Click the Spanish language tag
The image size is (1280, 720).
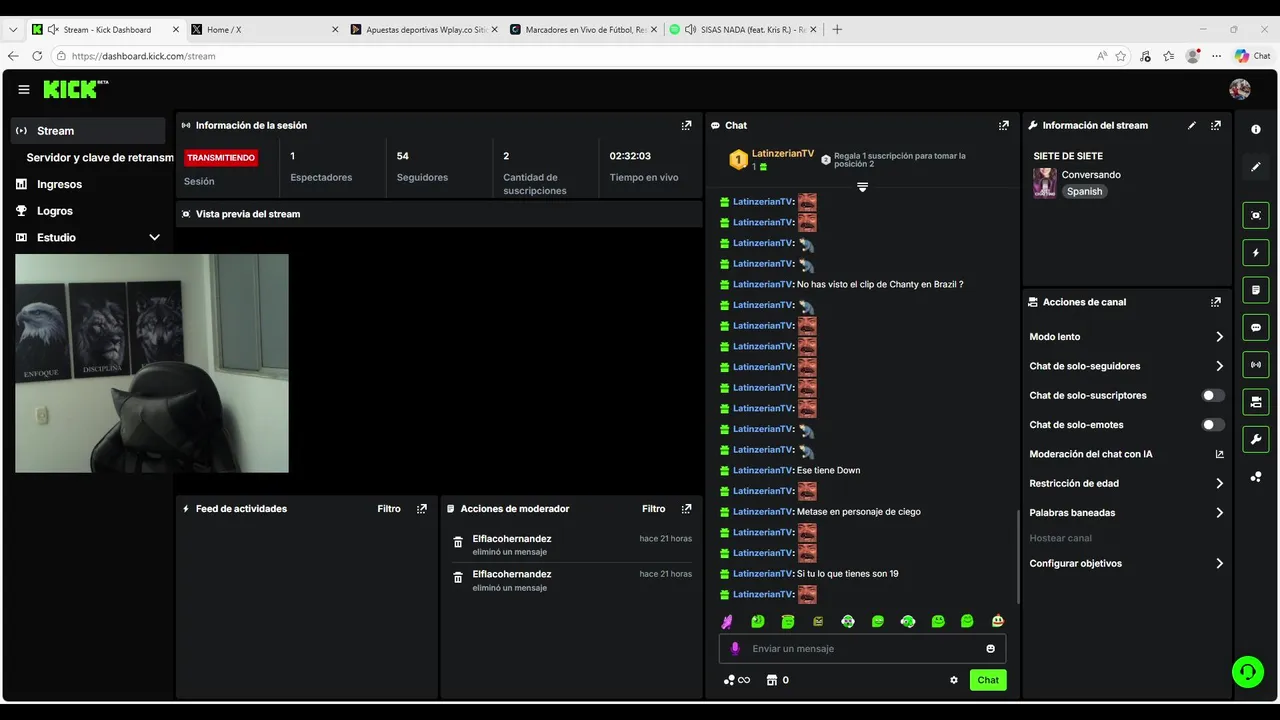click(x=1084, y=192)
